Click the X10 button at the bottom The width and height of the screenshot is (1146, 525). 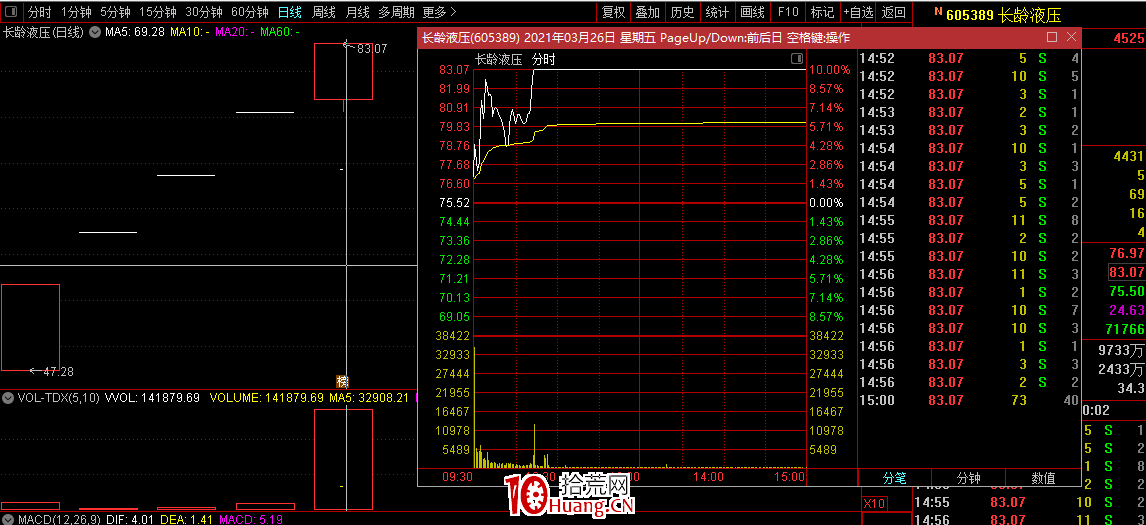875,503
